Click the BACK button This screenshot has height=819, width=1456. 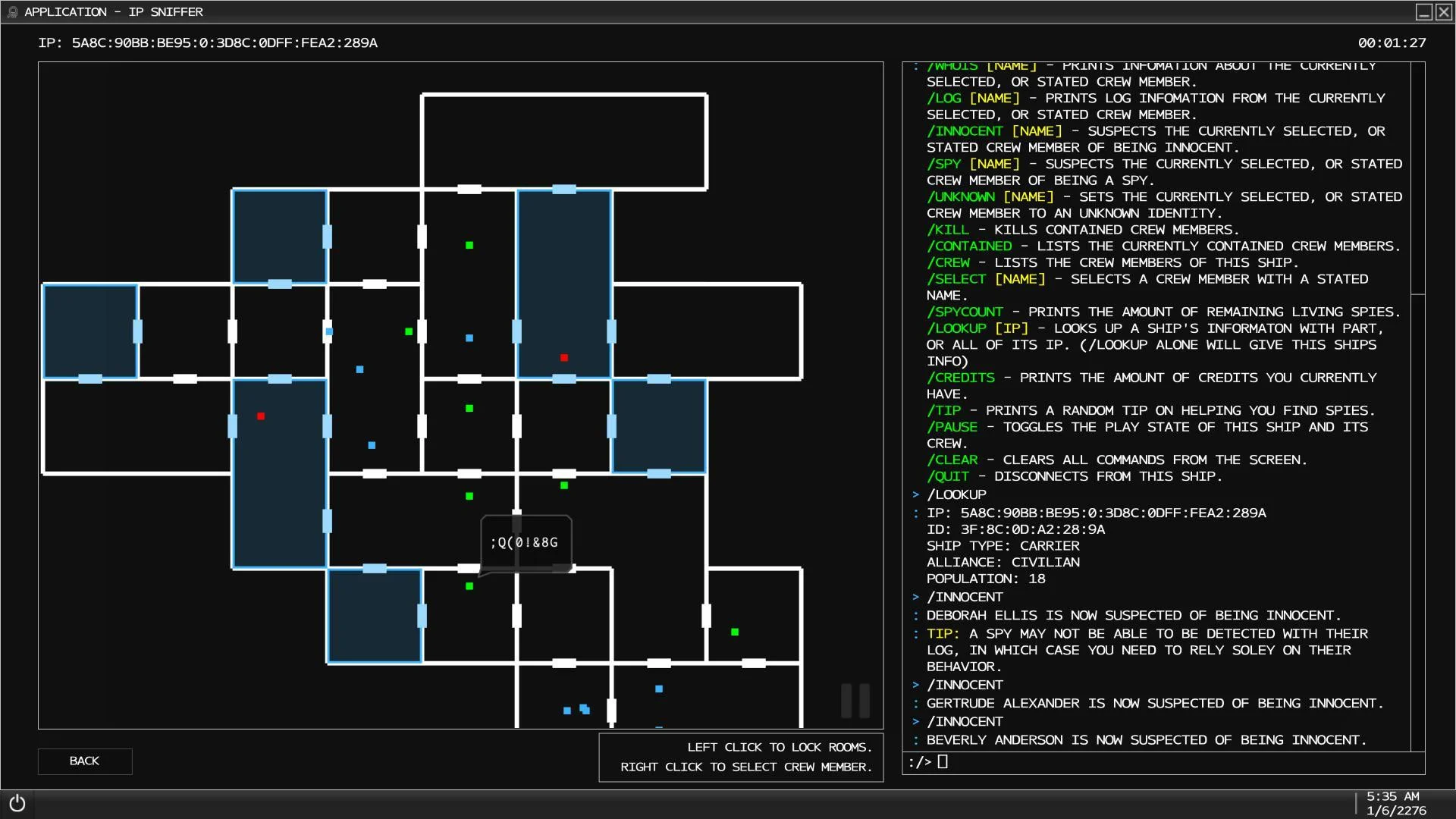[x=85, y=761]
